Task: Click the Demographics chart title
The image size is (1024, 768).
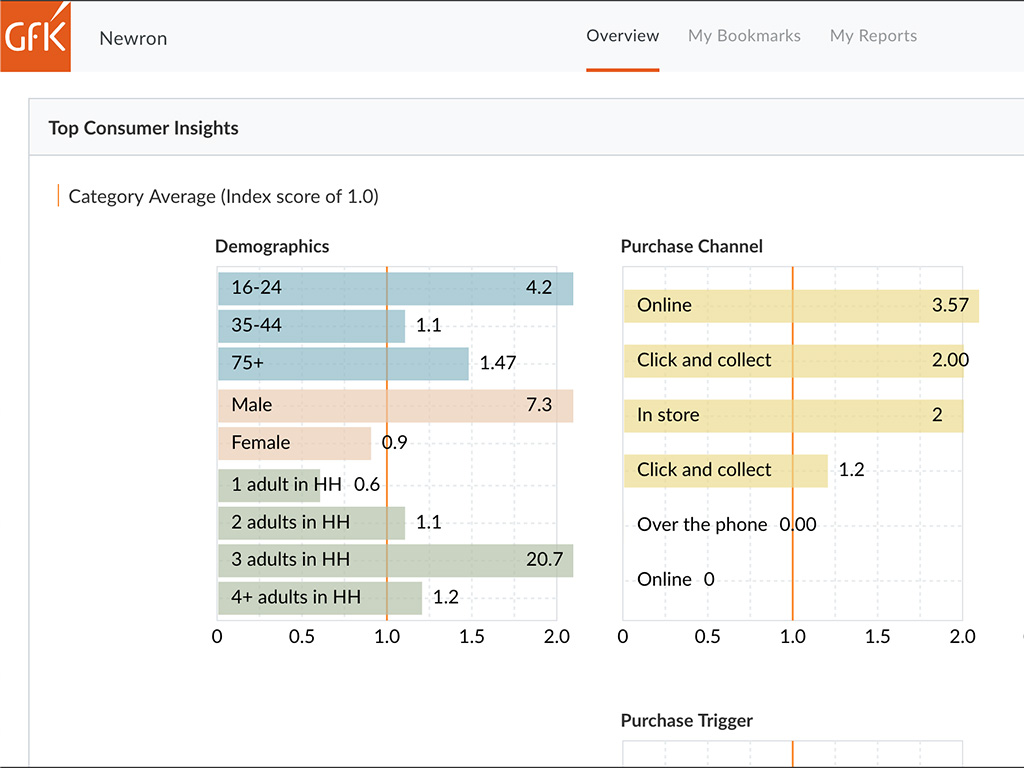Action: (272, 246)
